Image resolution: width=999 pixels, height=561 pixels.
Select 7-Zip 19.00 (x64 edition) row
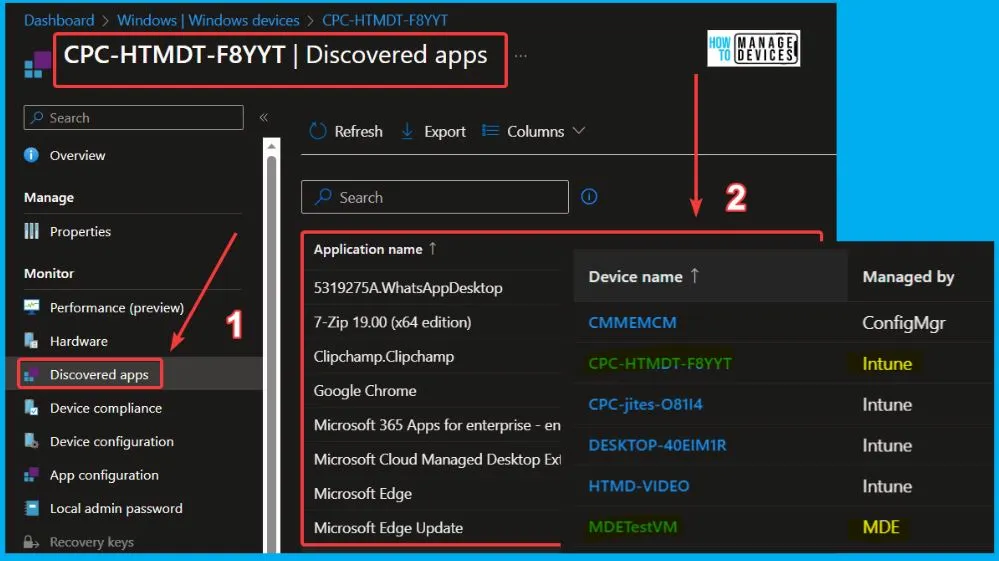[392, 322]
